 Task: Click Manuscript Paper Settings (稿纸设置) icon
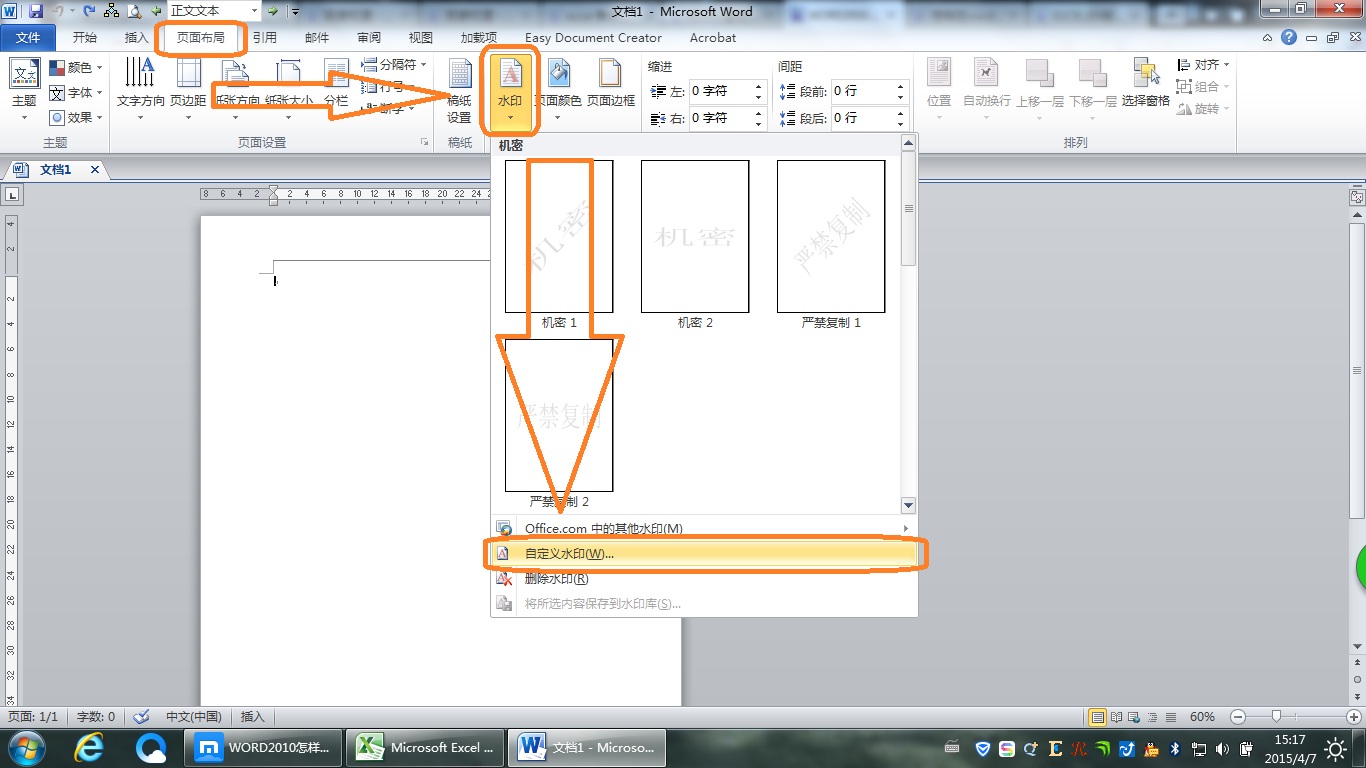click(x=459, y=91)
